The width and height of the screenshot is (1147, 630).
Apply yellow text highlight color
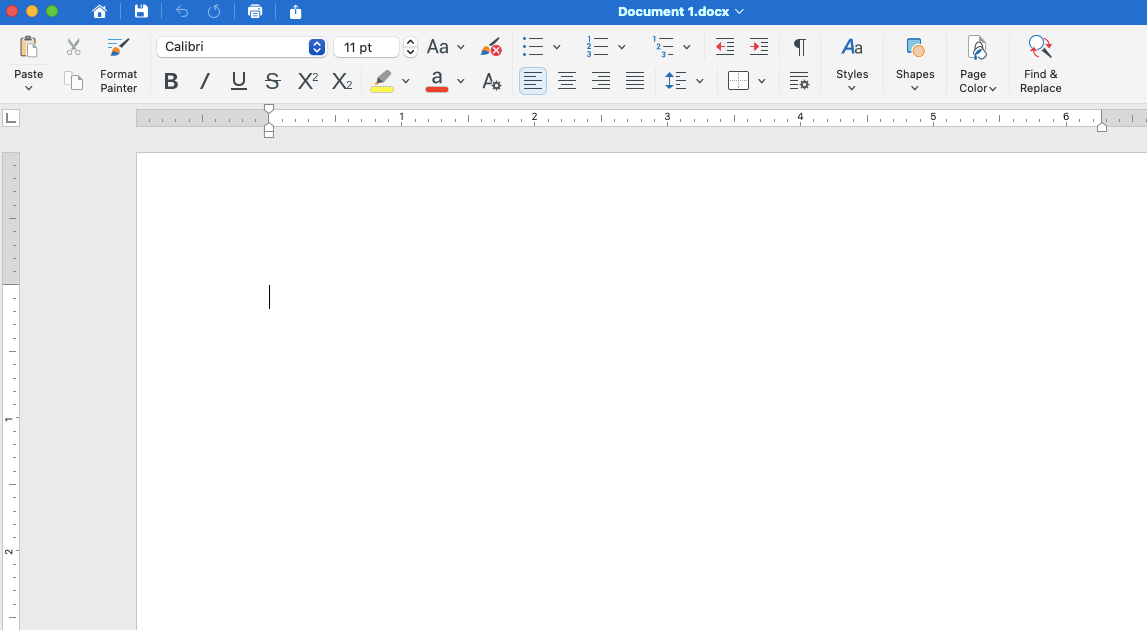(x=382, y=81)
